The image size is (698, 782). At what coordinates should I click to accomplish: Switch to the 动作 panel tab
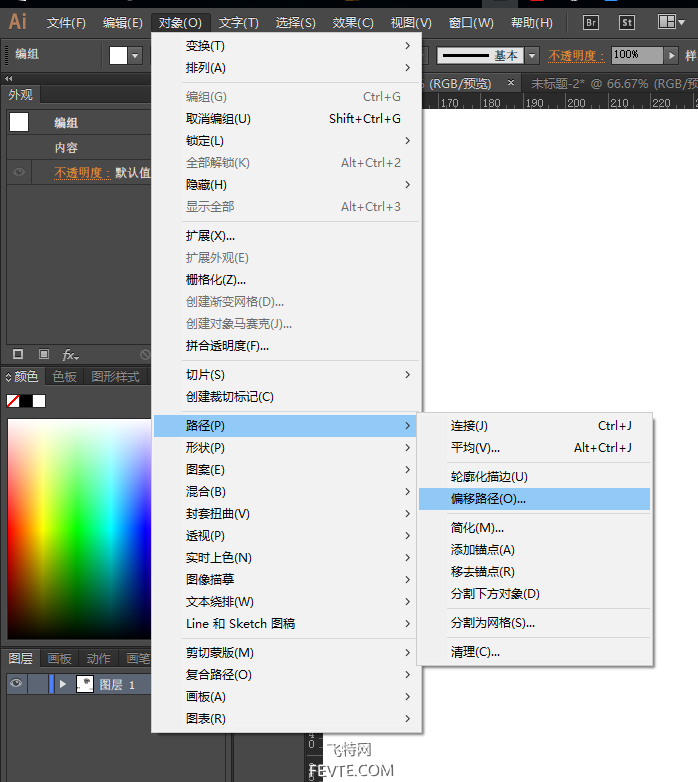point(98,658)
